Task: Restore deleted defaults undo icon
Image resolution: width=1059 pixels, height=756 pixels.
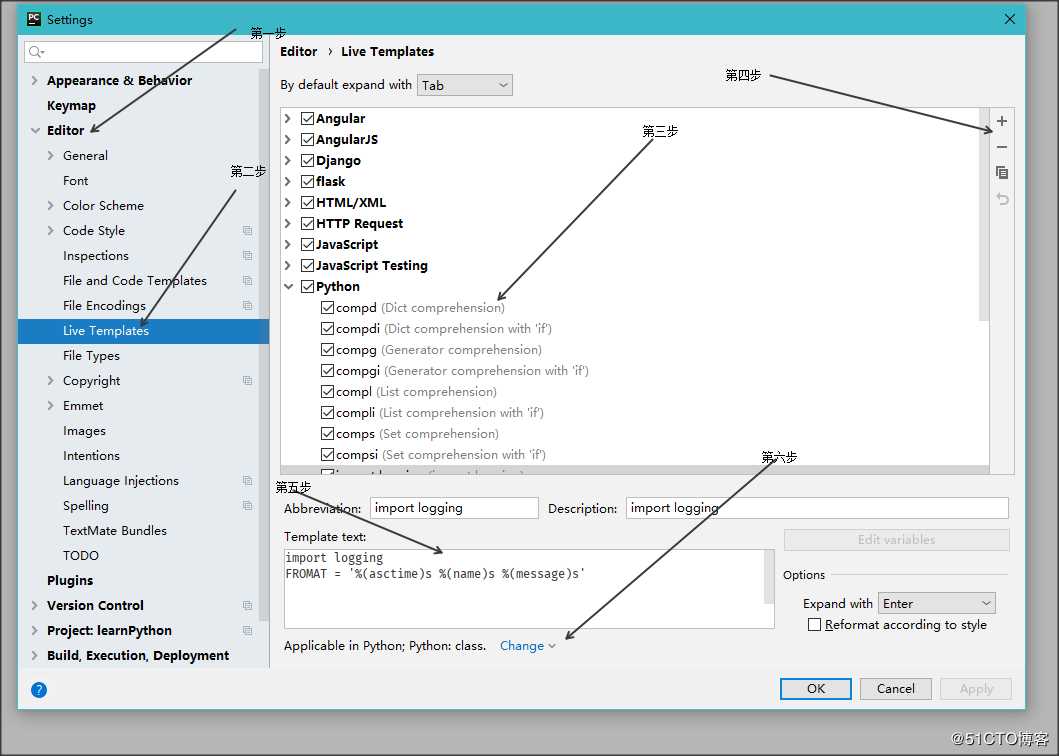Action: [1002, 199]
